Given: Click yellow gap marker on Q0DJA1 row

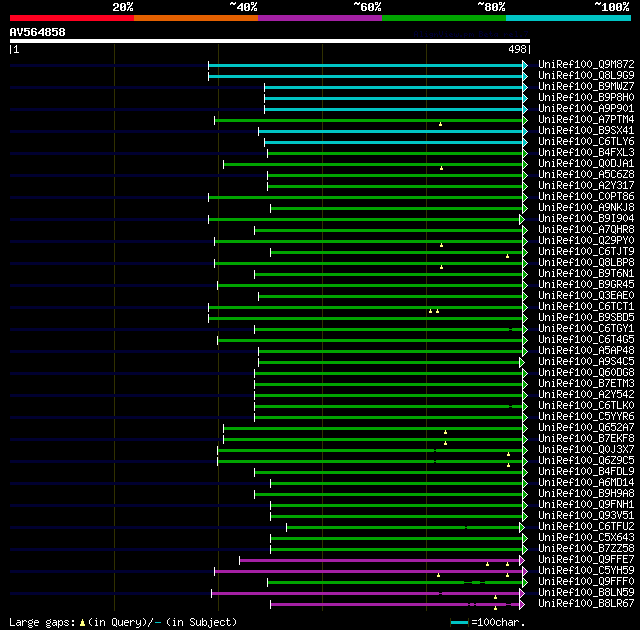Looking at the screenshot, I should point(441,168).
